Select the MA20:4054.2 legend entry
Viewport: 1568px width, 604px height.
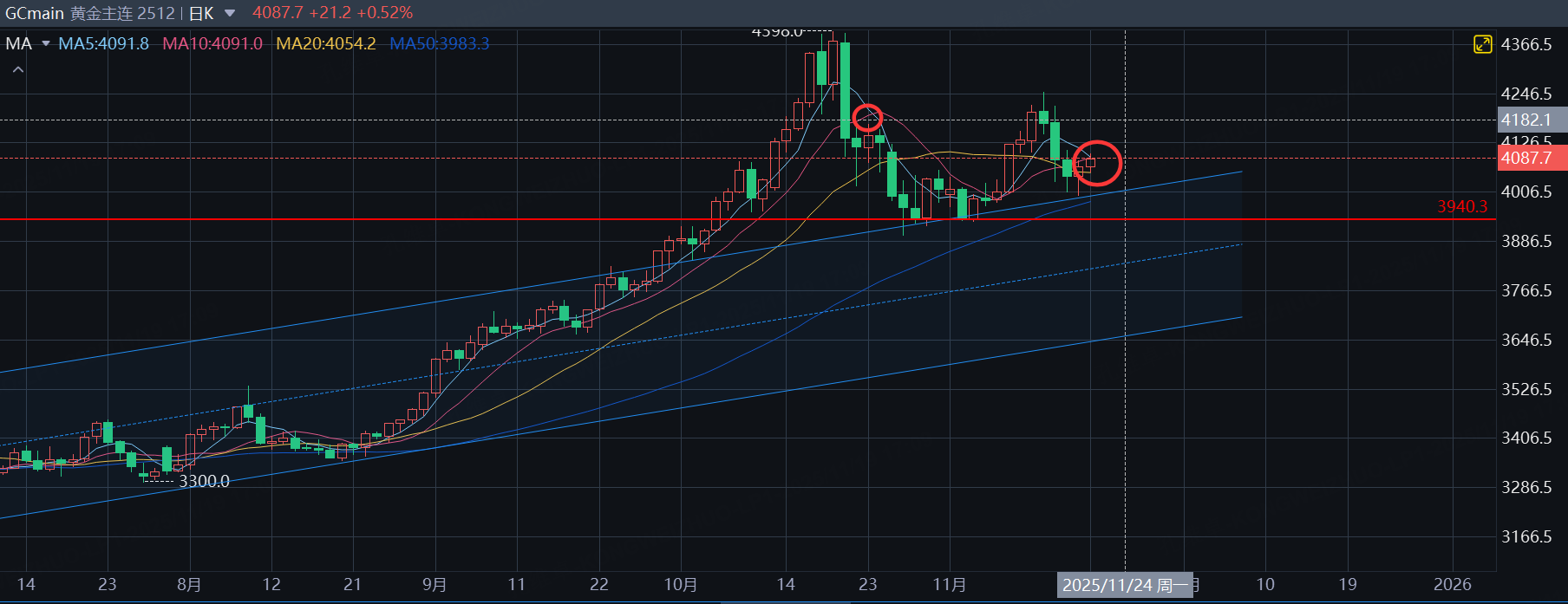[326, 43]
